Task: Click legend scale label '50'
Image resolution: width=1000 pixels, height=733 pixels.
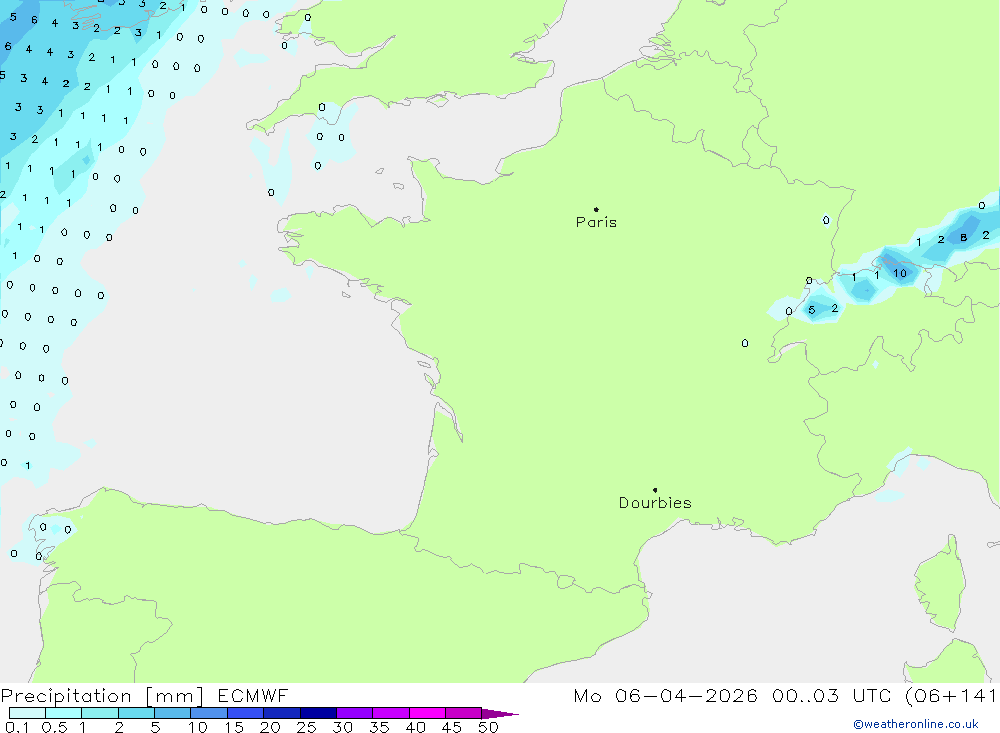Action: pos(488,727)
